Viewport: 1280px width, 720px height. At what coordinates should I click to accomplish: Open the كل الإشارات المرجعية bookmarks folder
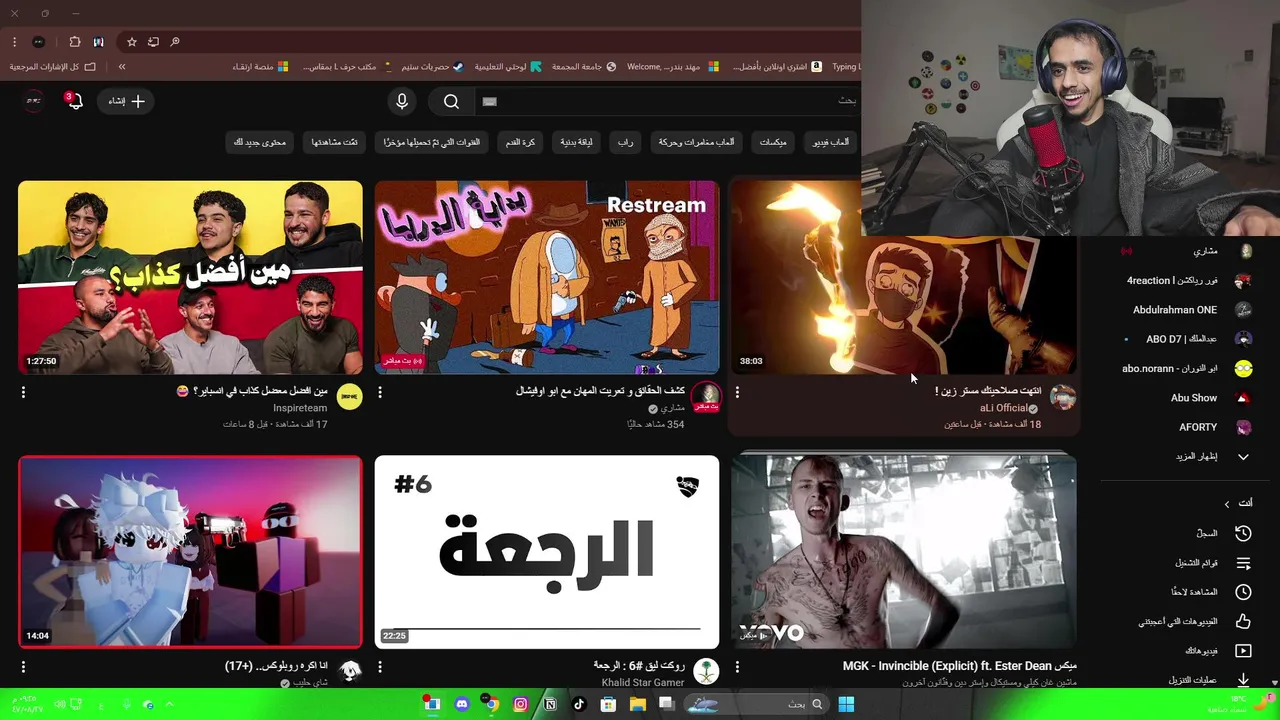pos(53,67)
